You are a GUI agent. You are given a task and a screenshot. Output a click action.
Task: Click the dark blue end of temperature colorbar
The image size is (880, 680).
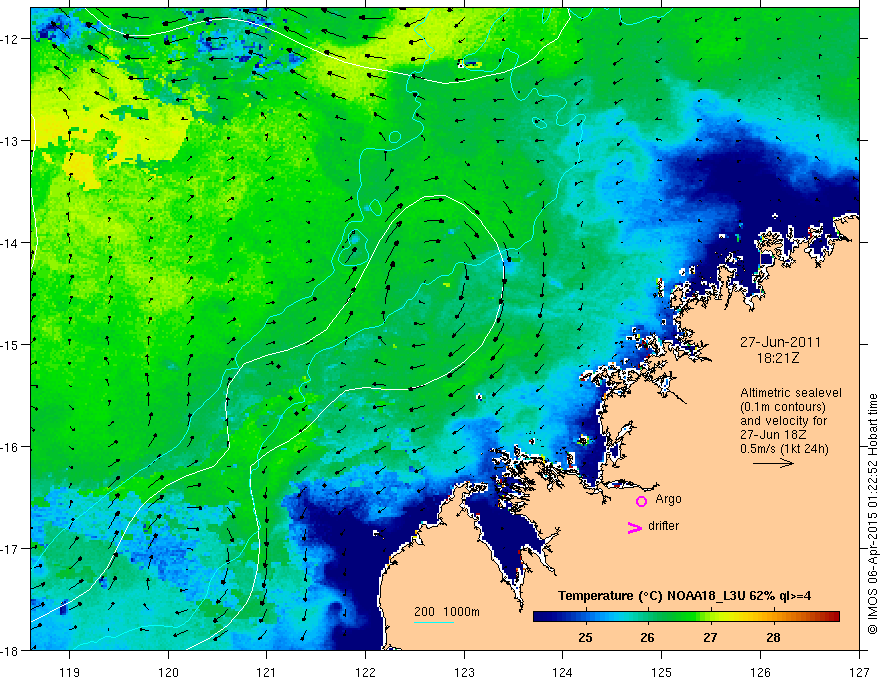(542, 617)
